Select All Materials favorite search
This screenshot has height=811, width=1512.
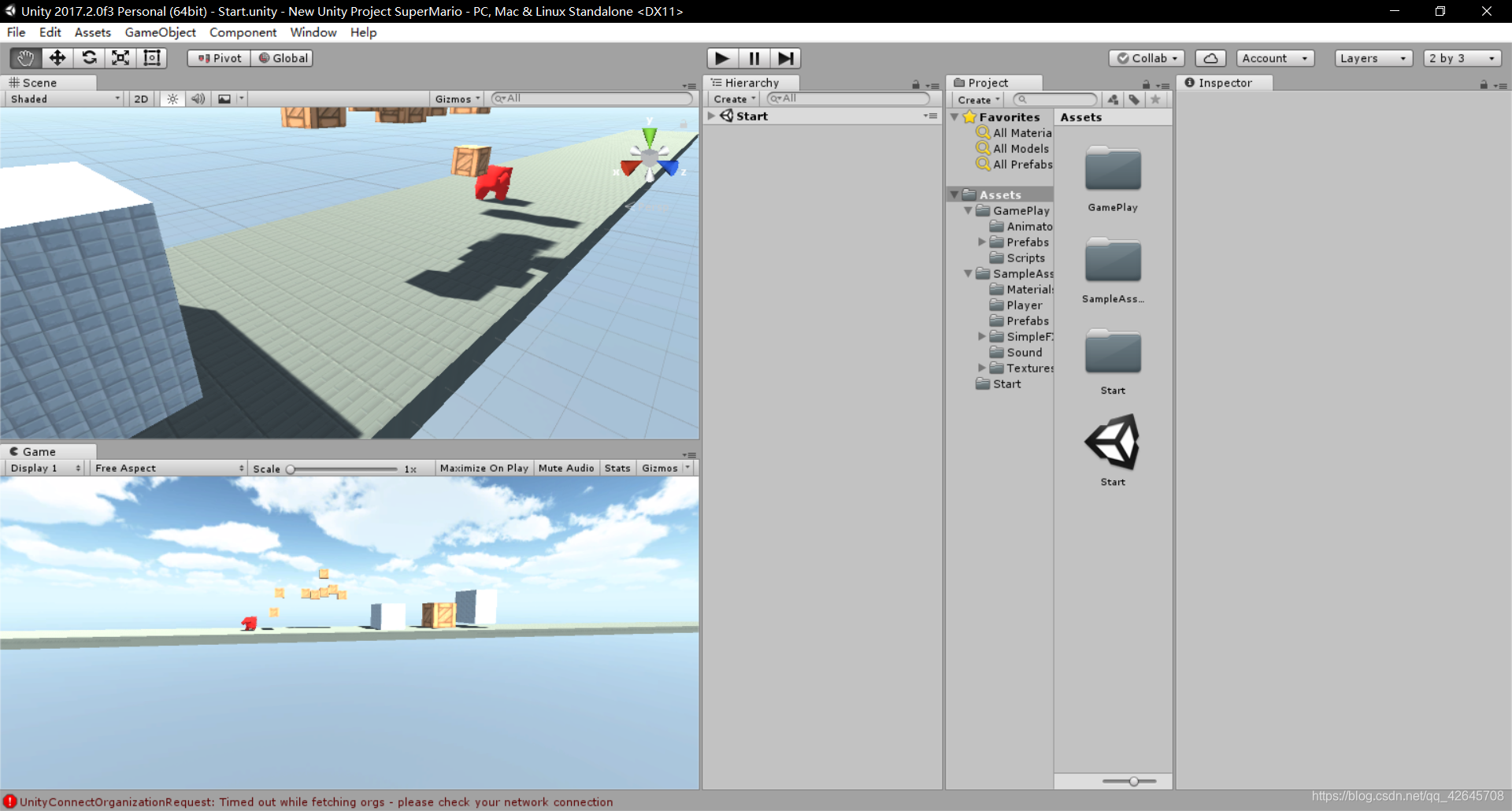[1014, 133]
